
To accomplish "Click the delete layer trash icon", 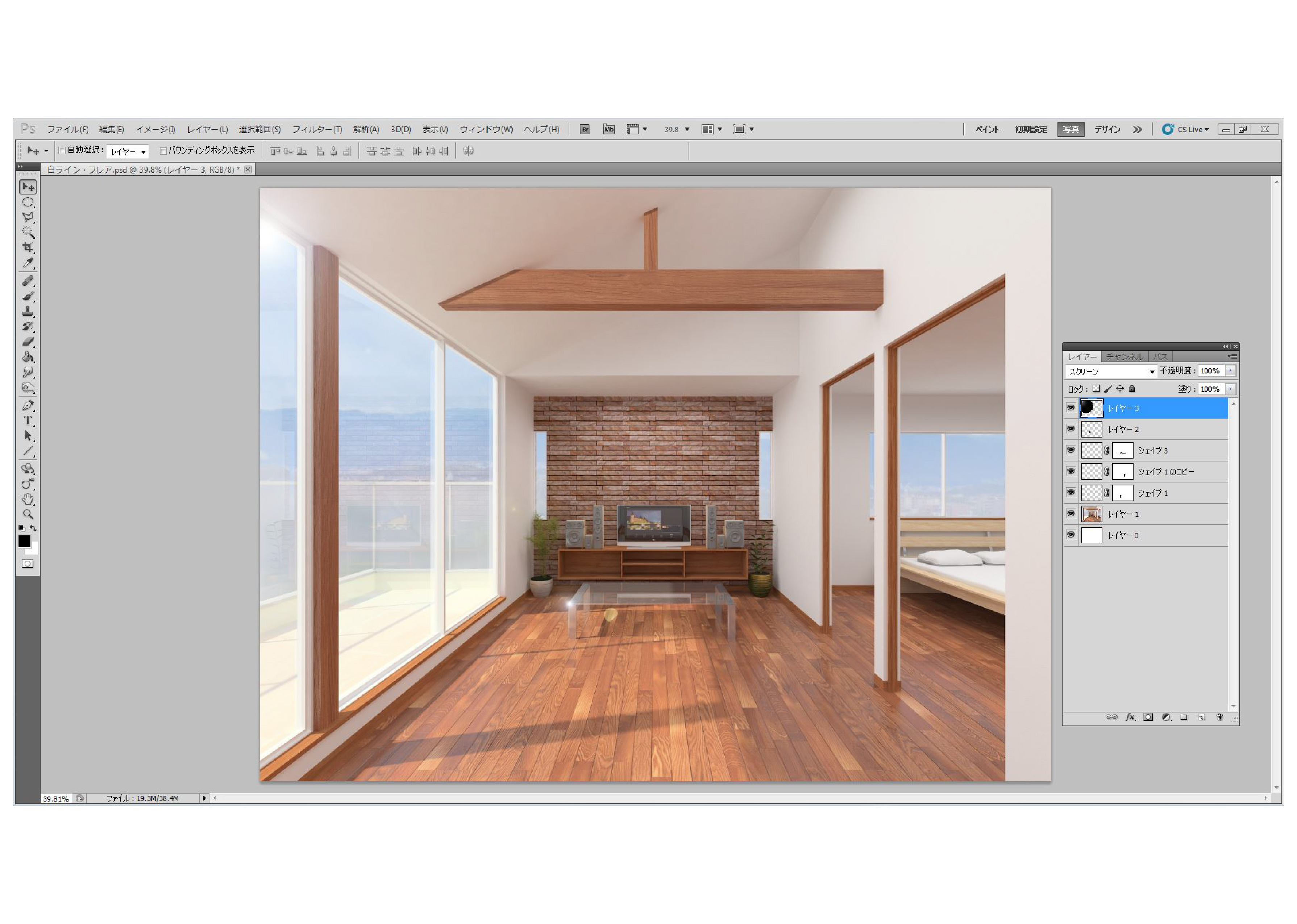I will (x=1219, y=717).
